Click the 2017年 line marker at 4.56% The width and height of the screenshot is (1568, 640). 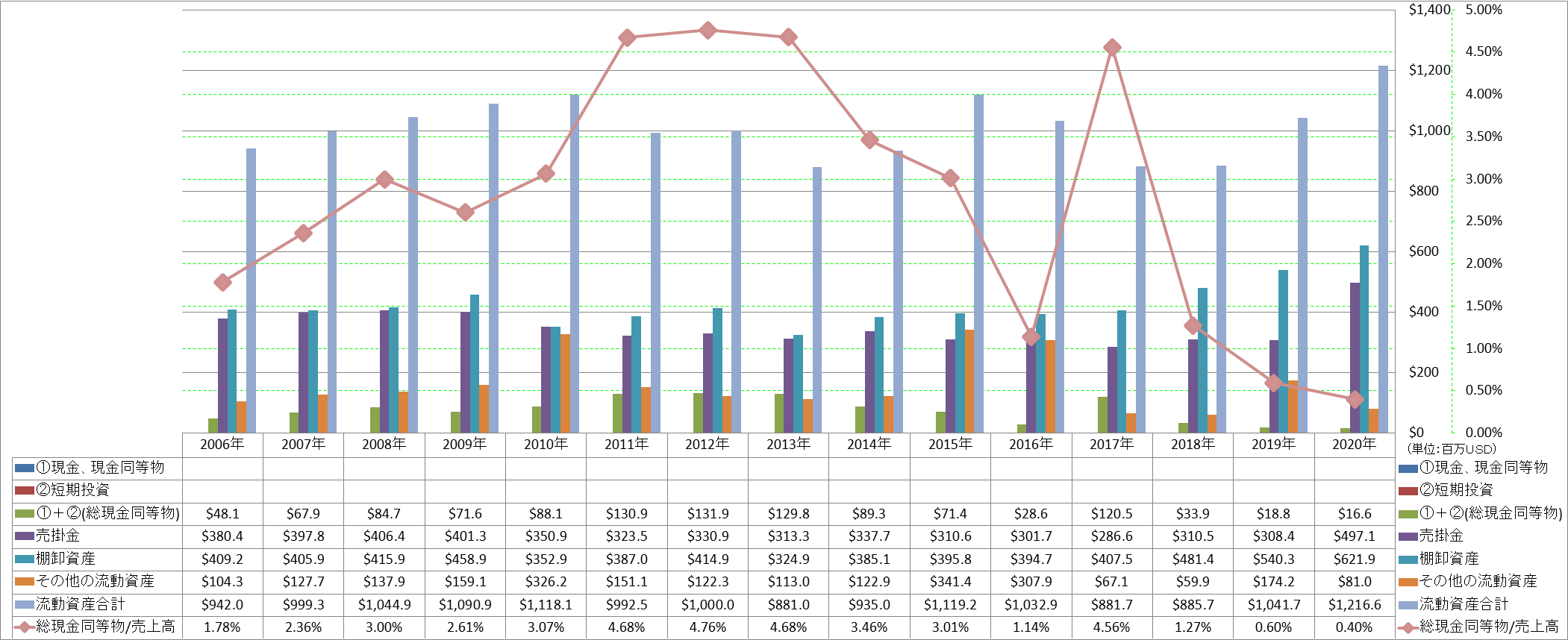[x=1112, y=48]
